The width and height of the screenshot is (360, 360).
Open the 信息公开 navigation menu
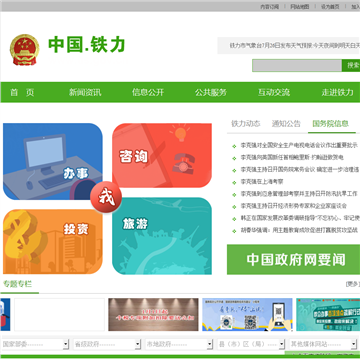tap(148, 92)
